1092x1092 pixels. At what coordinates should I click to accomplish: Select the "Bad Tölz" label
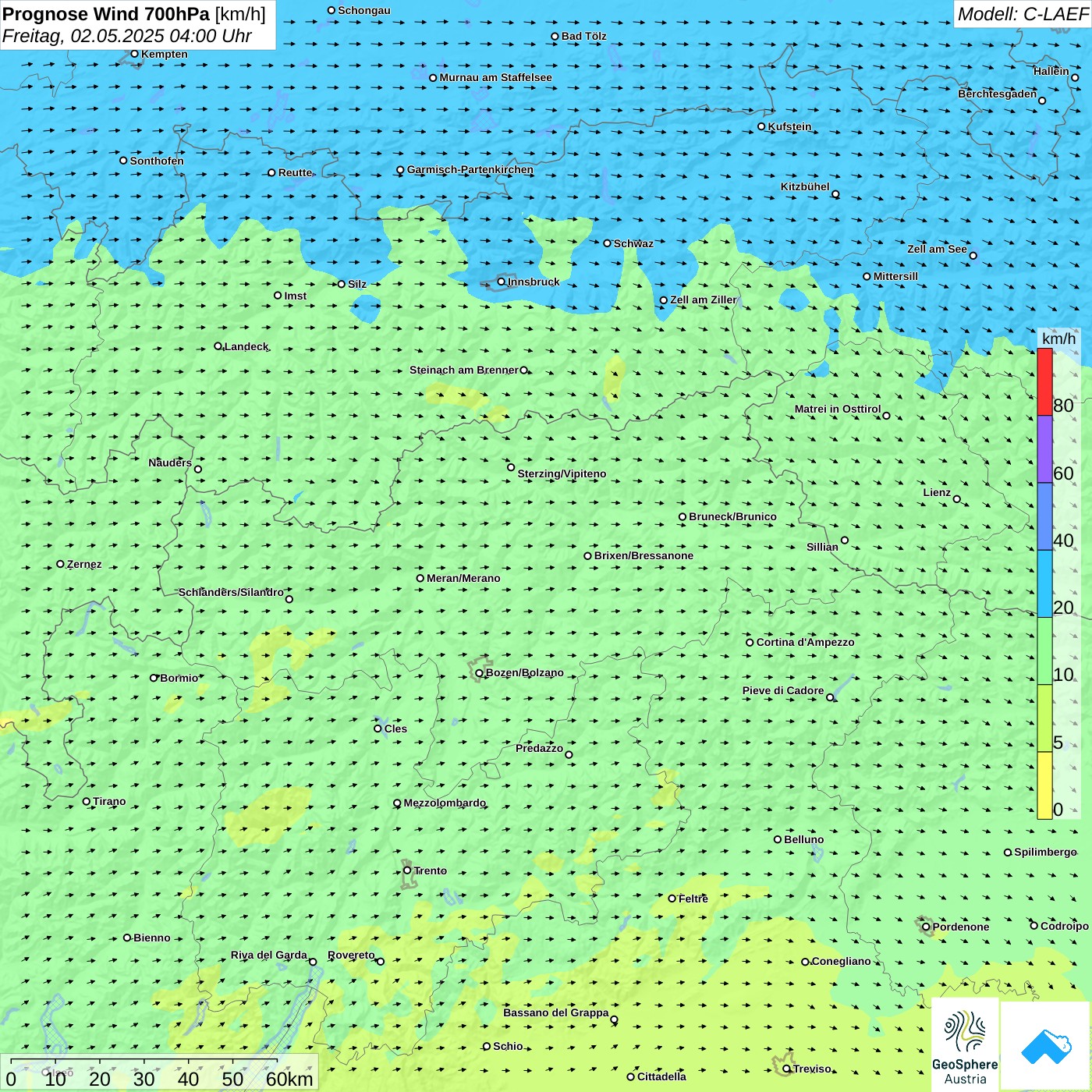pyautogui.click(x=584, y=36)
